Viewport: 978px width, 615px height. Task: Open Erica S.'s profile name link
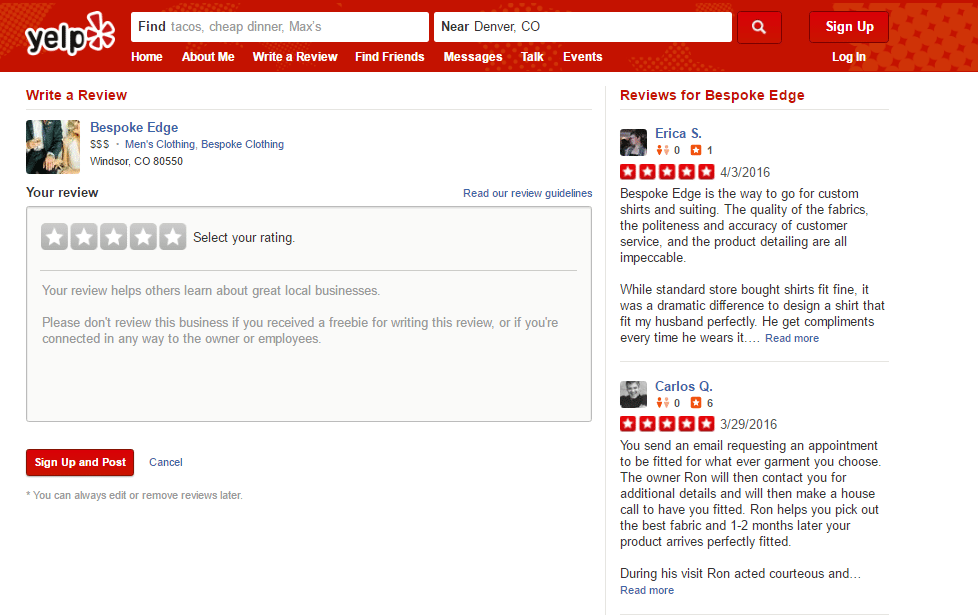[678, 133]
